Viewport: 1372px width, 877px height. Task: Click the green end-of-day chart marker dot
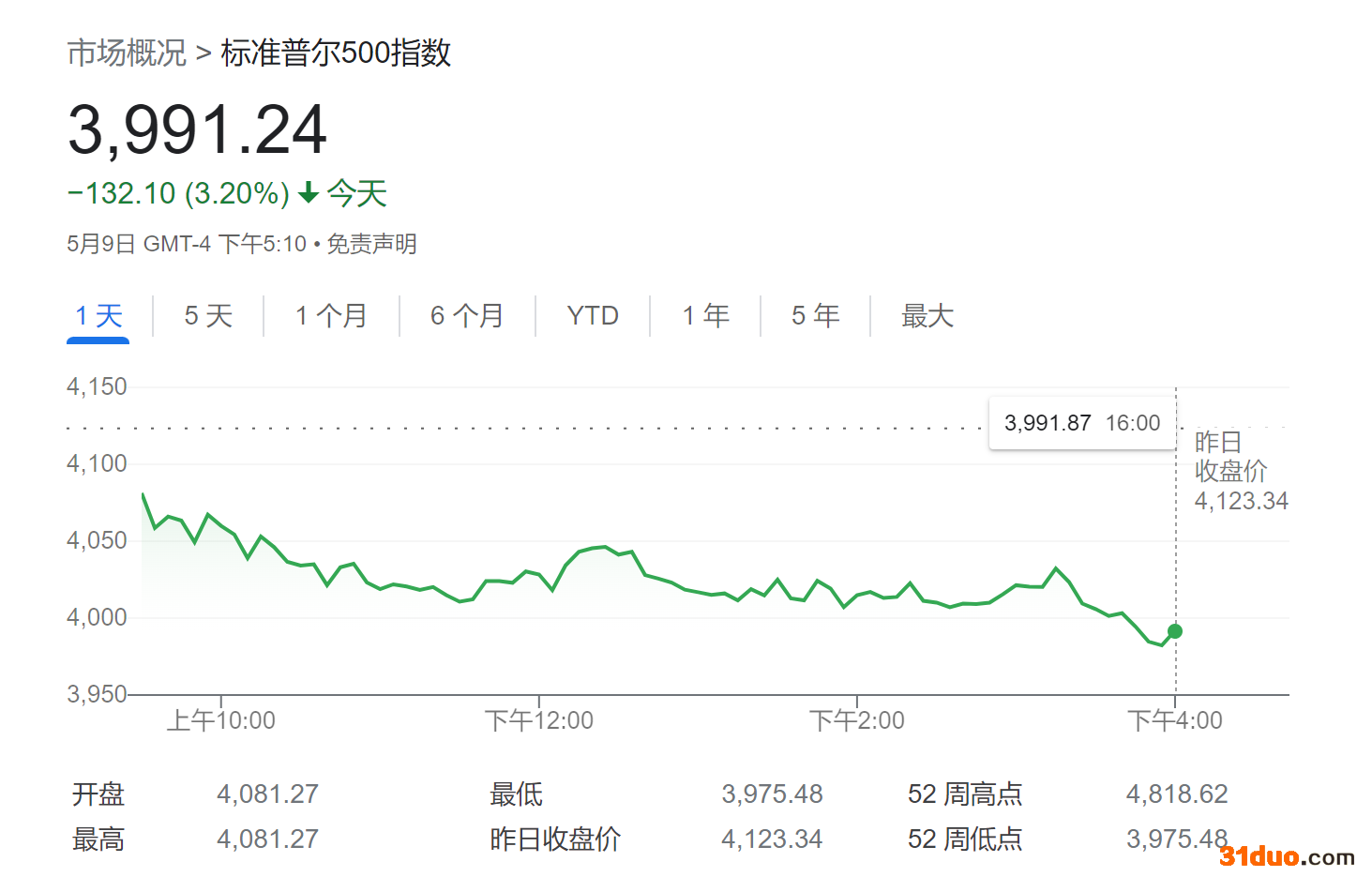point(1175,631)
